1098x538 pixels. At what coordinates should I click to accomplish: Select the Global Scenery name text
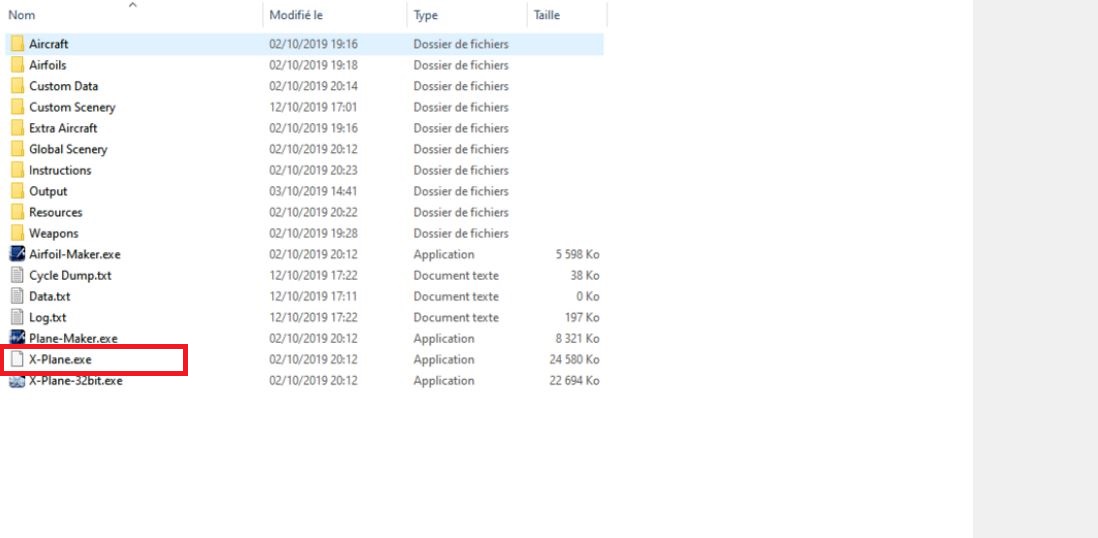68,149
